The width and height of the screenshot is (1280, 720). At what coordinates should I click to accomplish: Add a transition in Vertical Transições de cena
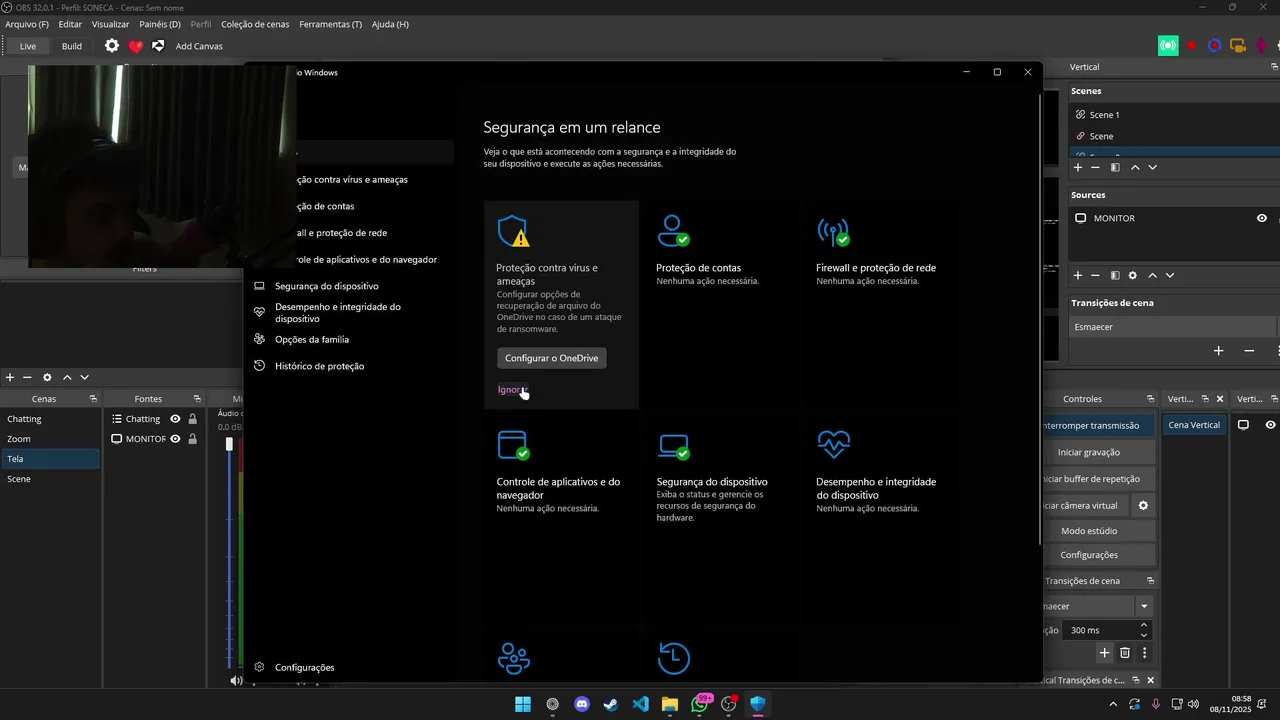pyautogui.click(x=1218, y=351)
